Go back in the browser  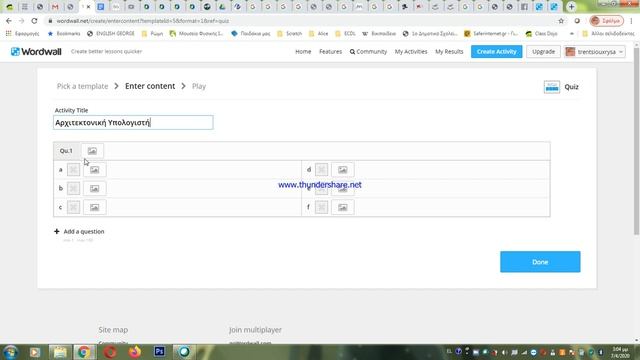(9, 21)
